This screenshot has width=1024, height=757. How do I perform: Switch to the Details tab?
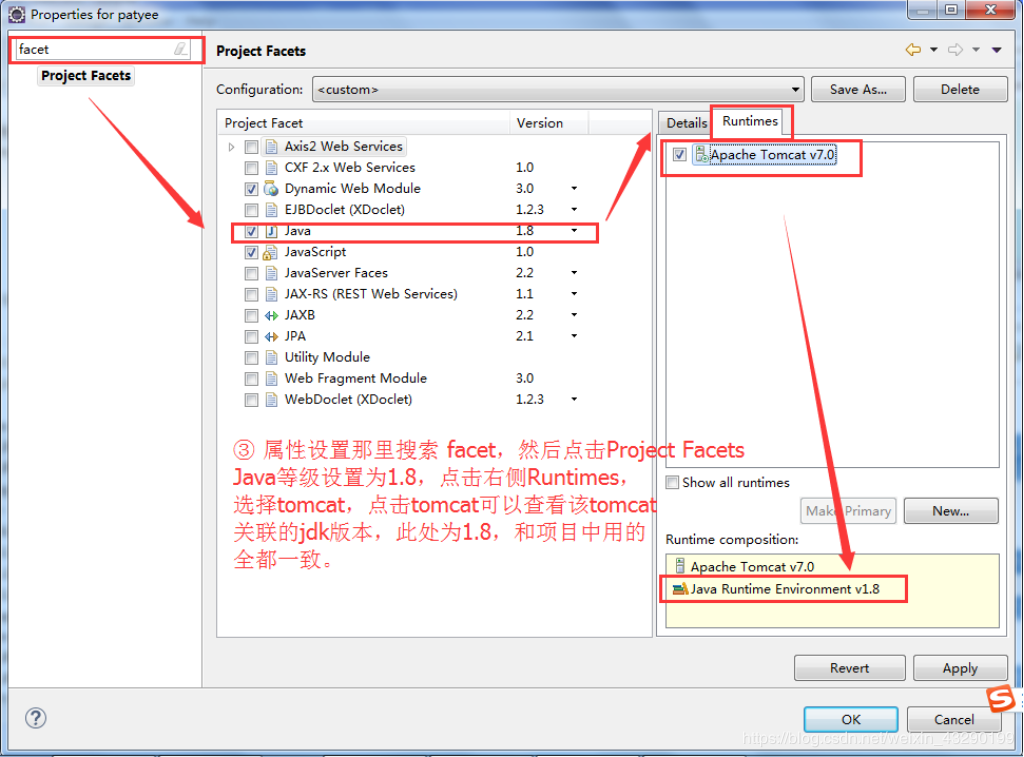pos(686,123)
